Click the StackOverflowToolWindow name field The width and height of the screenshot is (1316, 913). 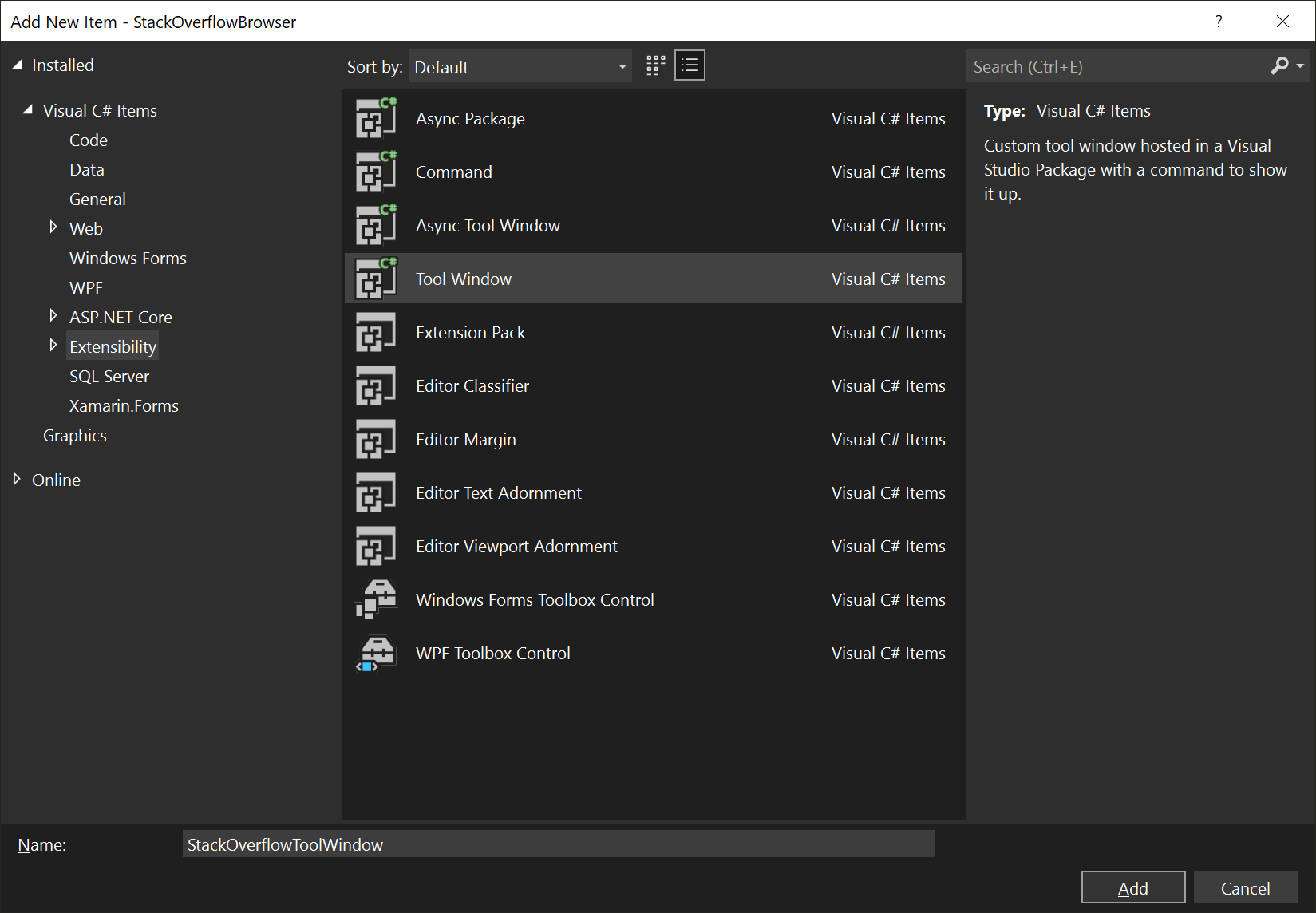point(559,844)
